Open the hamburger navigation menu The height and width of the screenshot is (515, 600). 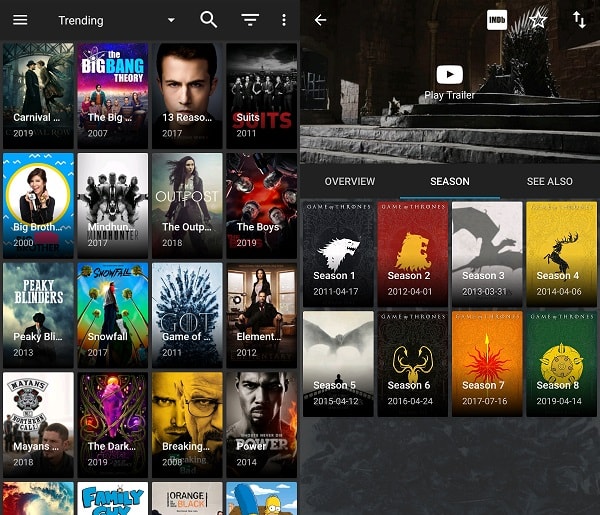pos(20,20)
